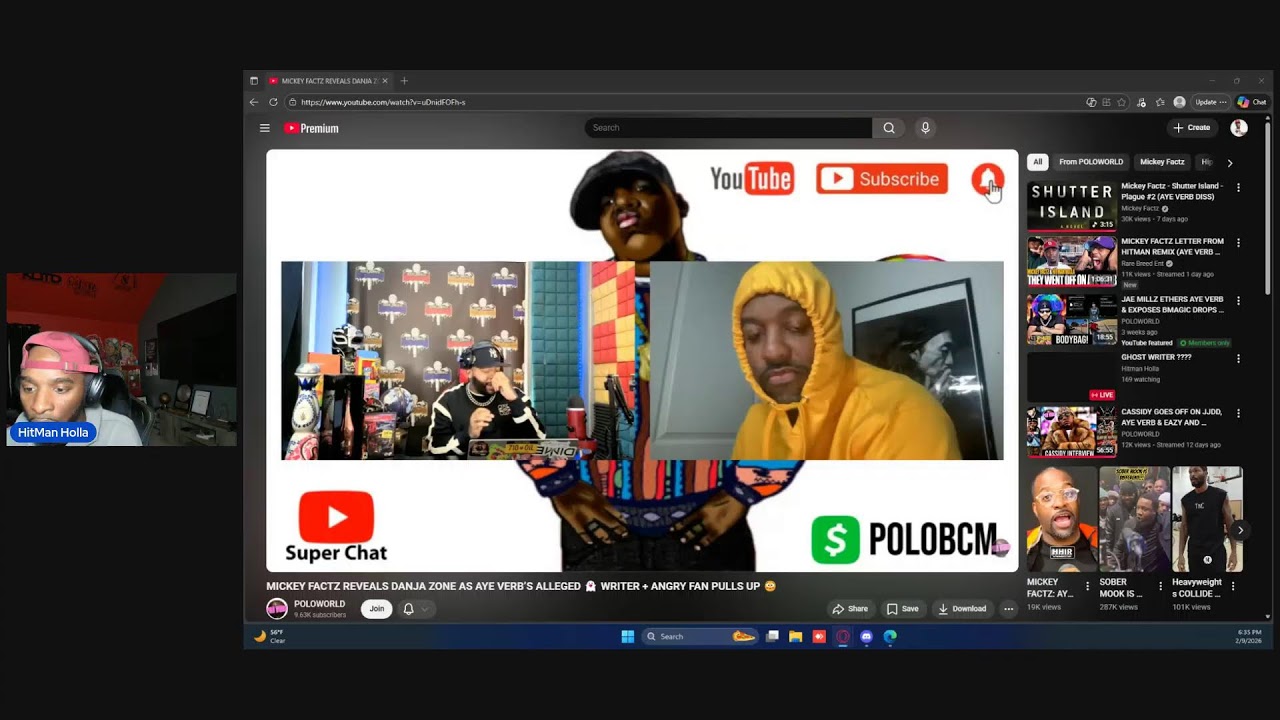1280x720 pixels.
Task: Reload the browser page
Action: coord(273,102)
